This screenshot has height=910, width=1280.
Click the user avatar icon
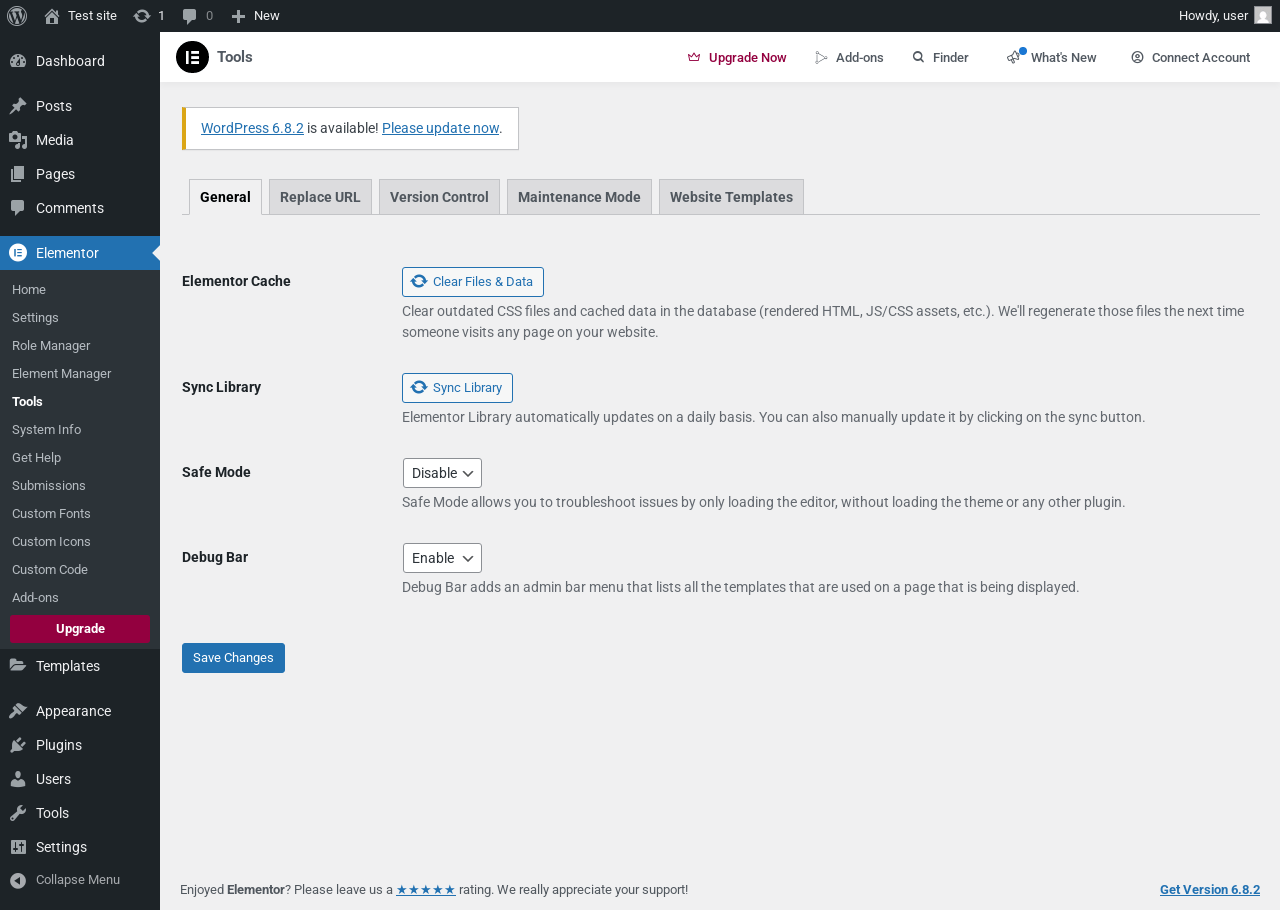[x=1263, y=15]
